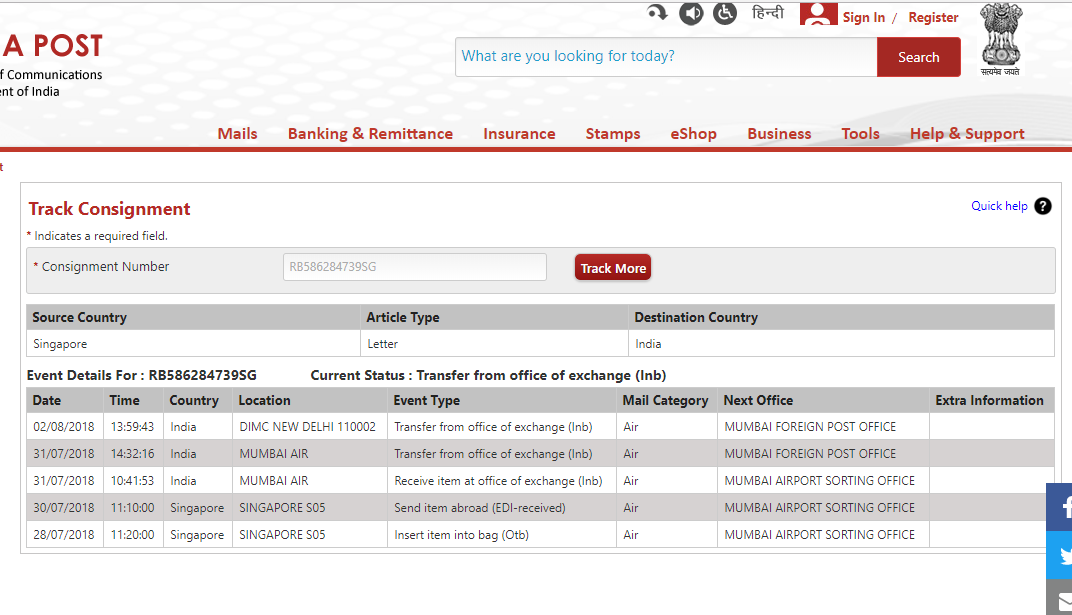
Task: Click the time cell 13:59:43
Action: [132, 426]
